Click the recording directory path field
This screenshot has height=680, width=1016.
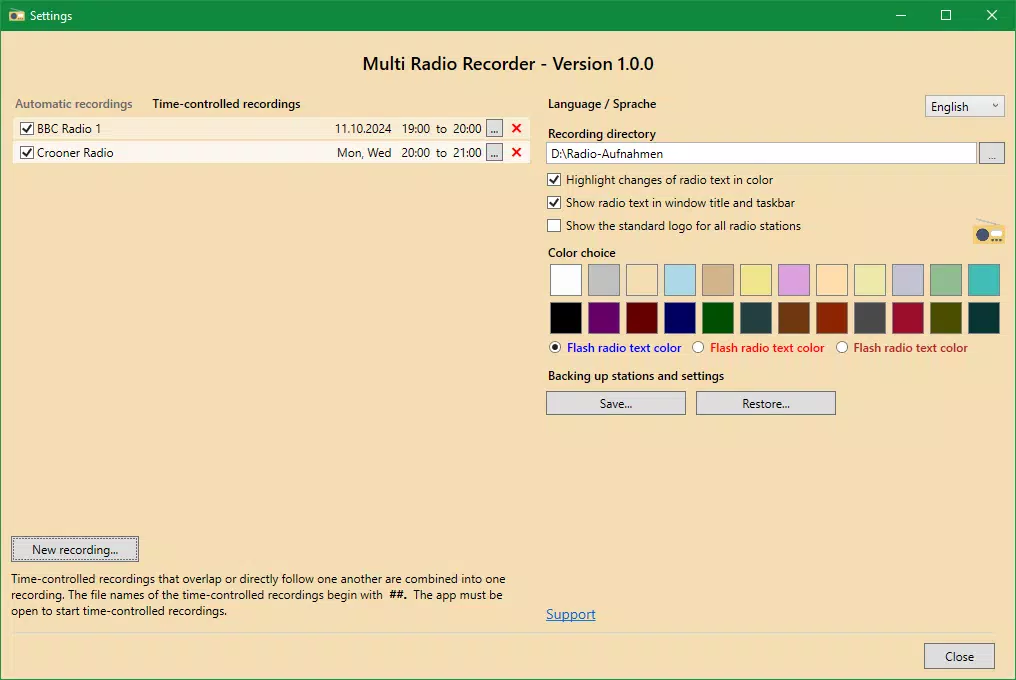click(x=761, y=154)
